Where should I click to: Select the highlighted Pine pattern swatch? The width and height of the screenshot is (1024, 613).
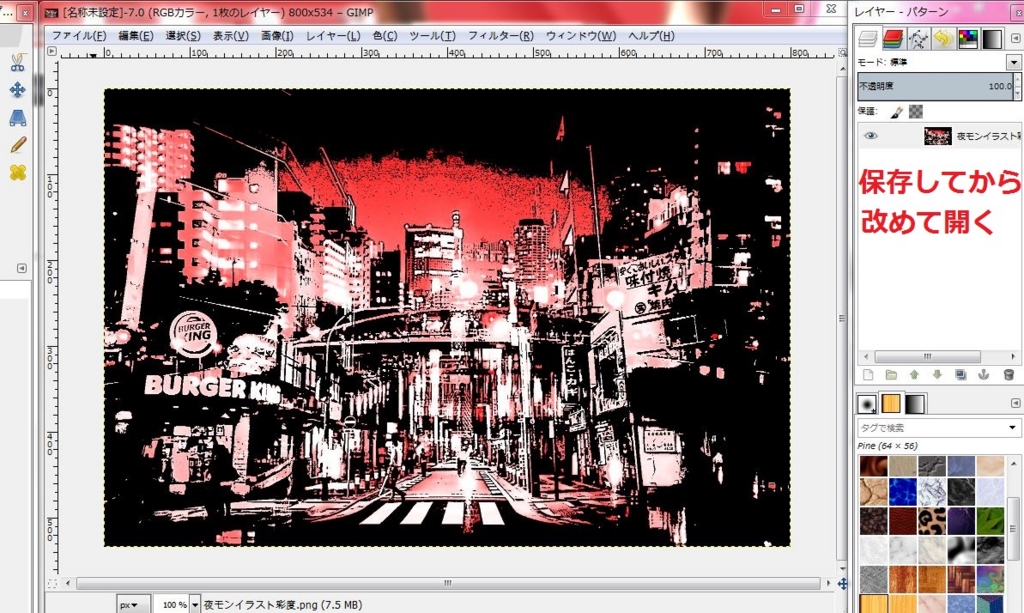pyautogui.click(x=873, y=604)
